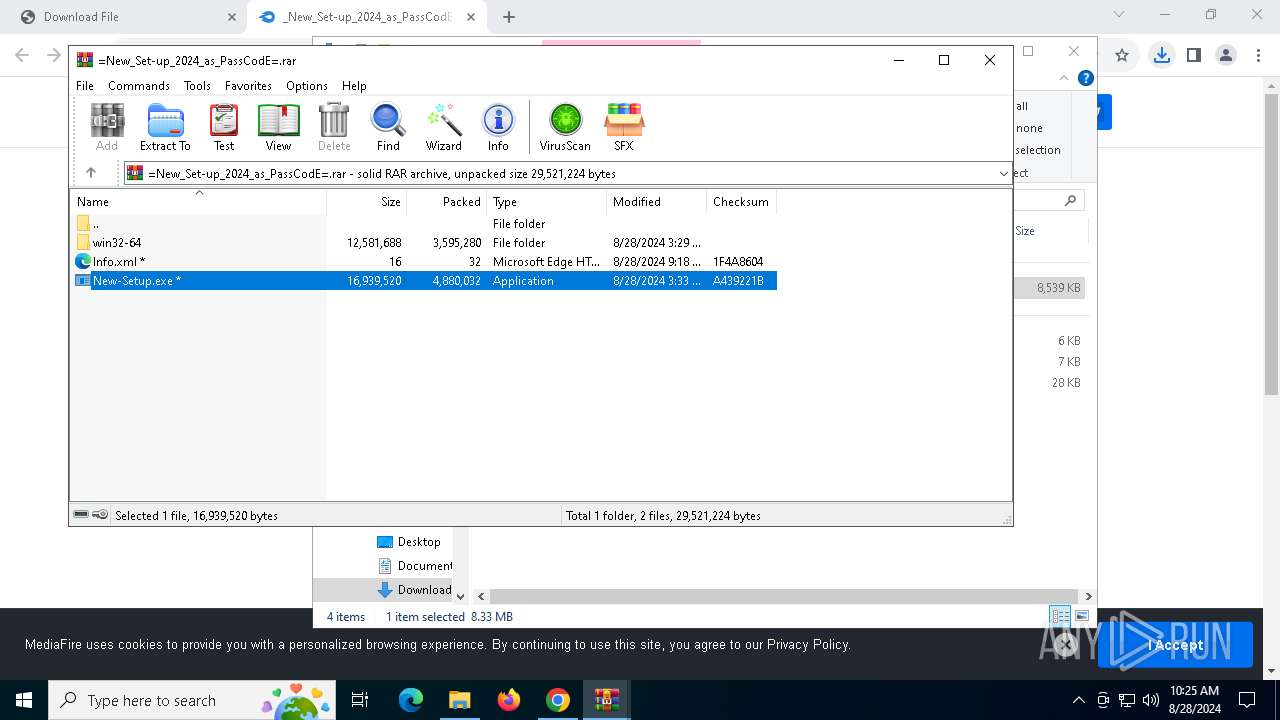The image size is (1280, 720).
Task: Open Task View on taskbar
Action: [x=360, y=700]
